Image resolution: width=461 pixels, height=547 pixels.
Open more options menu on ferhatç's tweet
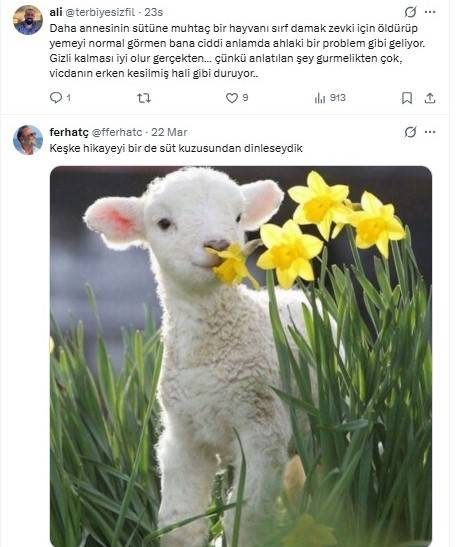(430, 132)
